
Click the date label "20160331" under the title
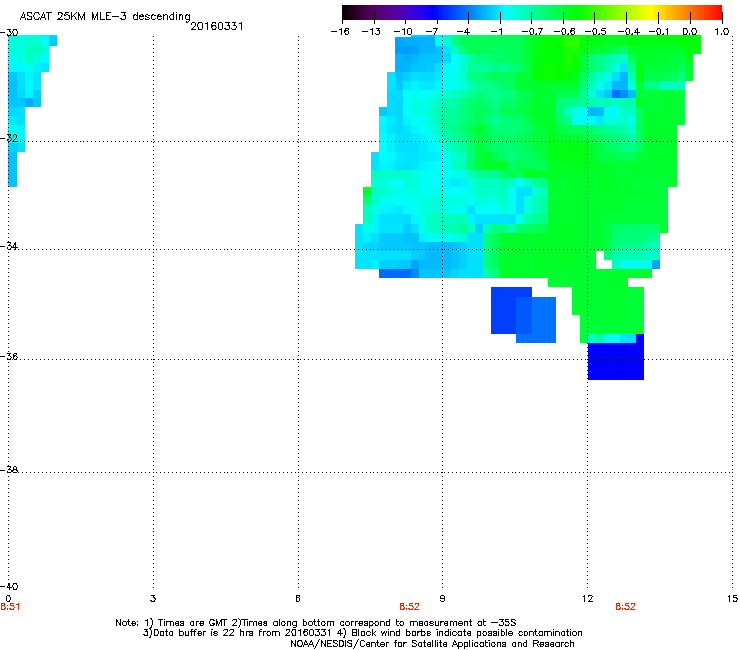point(217,26)
